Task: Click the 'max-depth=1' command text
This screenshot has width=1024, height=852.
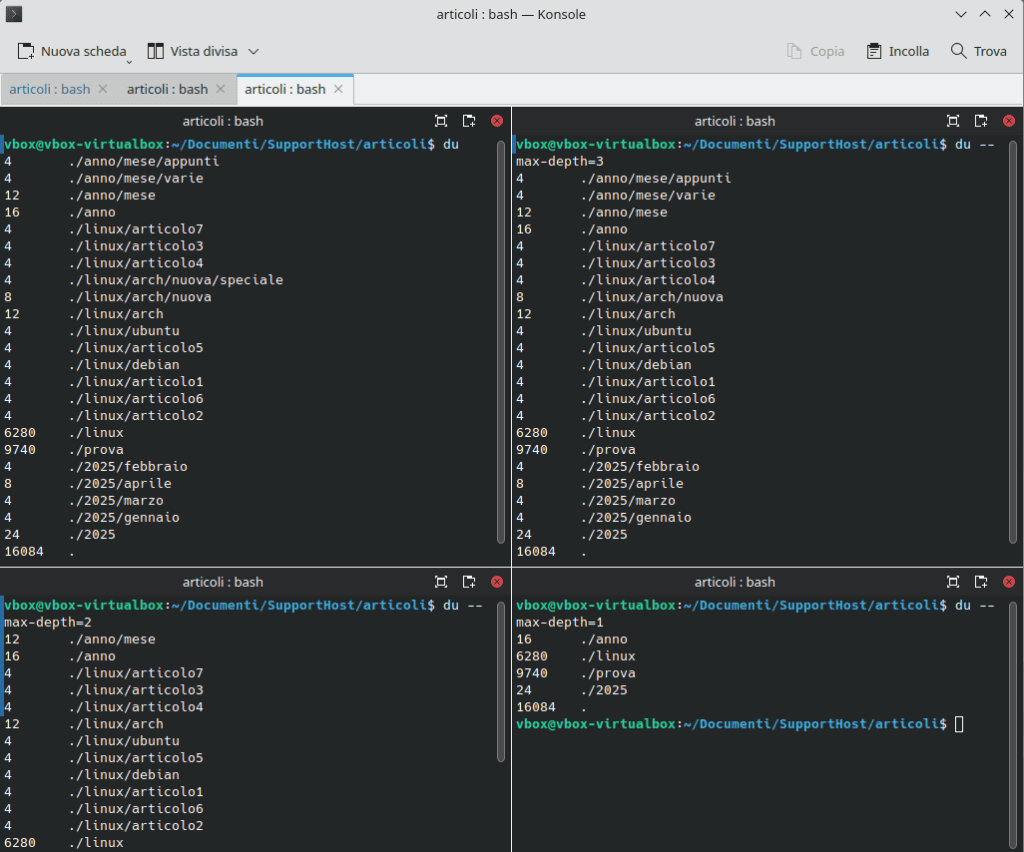Action: coord(560,622)
